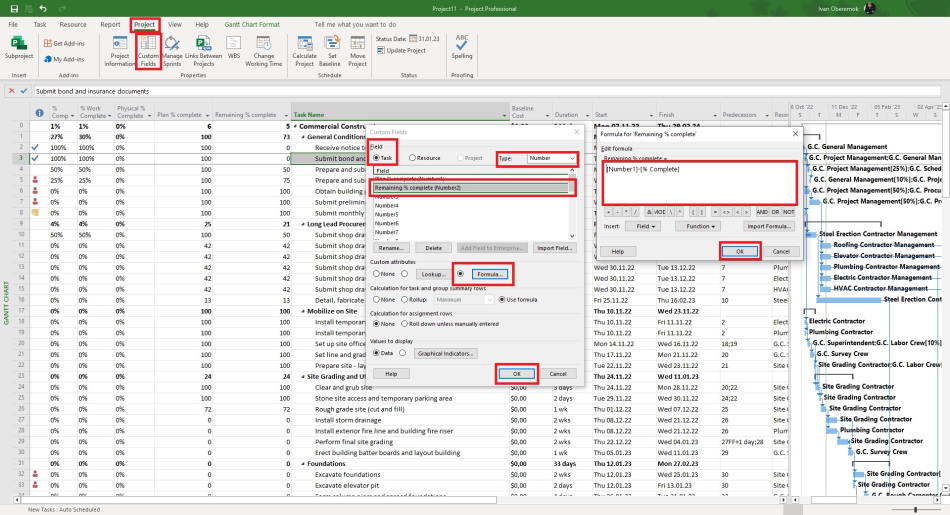Click the Import Formula... button
Screen dimensions: 950x515
pyautogui.click(x=768, y=227)
